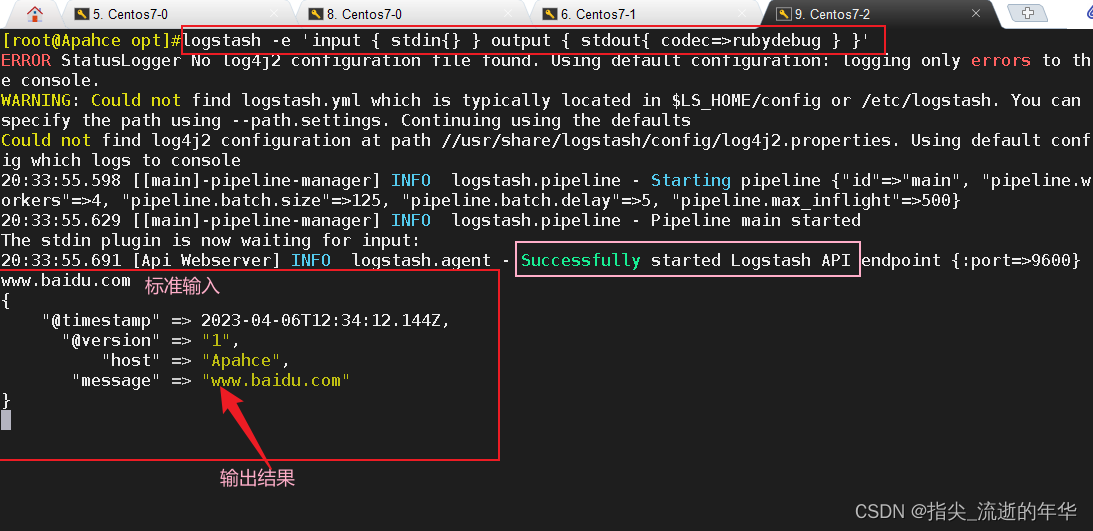This screenshot has width=1093, height=531.
Task: Close the 8. Centos7-0 tab
Action: 508,14
